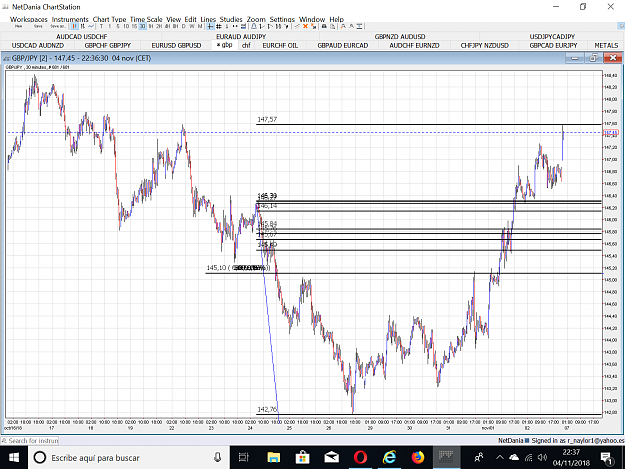The image size is (625, 469).
Task: Click the red X delete lines icon
Action: click(x=305, y=26)
